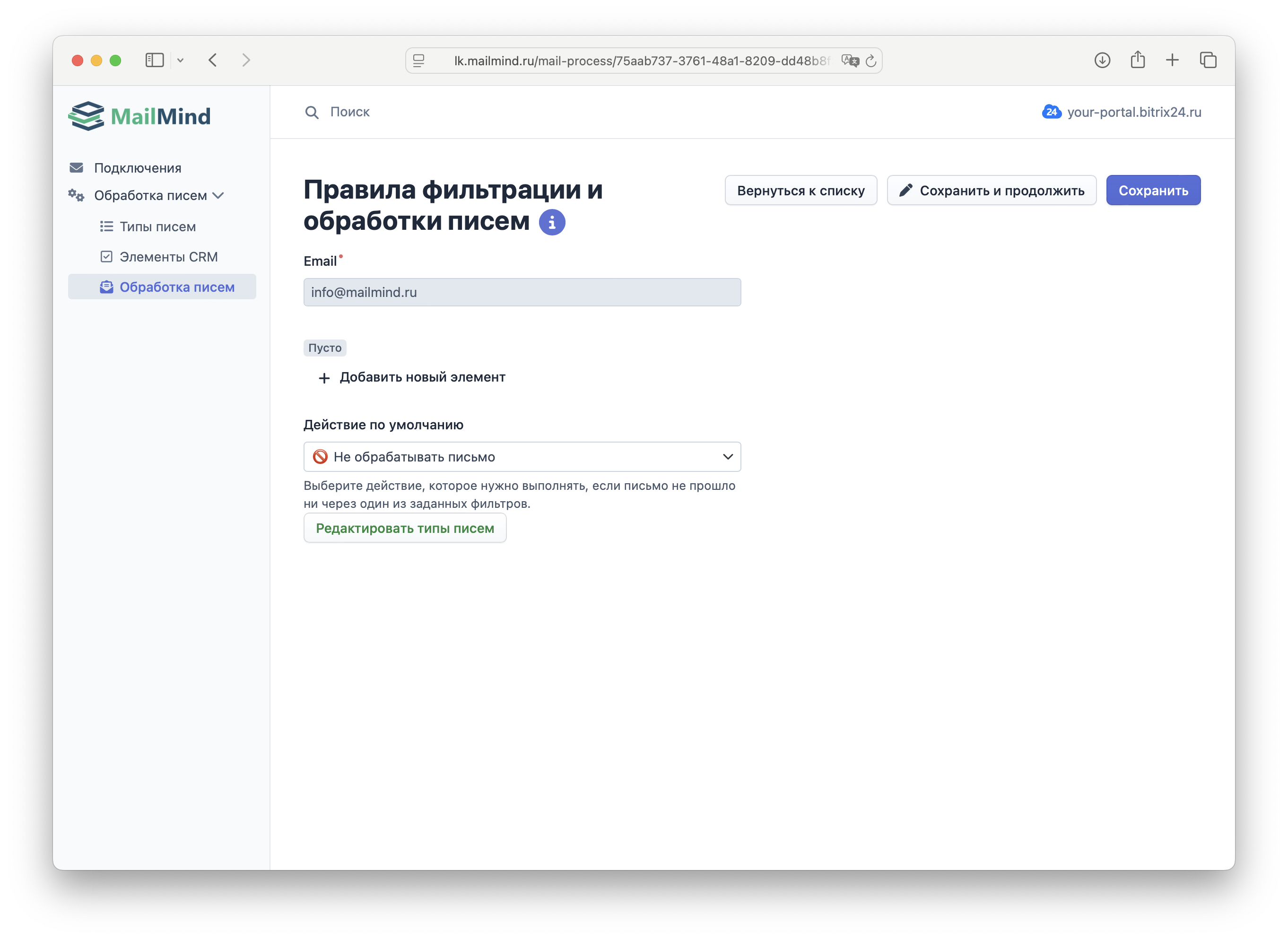Click the Email input field
Image resolution: width=1288 pixels, height=940 pixels.
point(522,293)
